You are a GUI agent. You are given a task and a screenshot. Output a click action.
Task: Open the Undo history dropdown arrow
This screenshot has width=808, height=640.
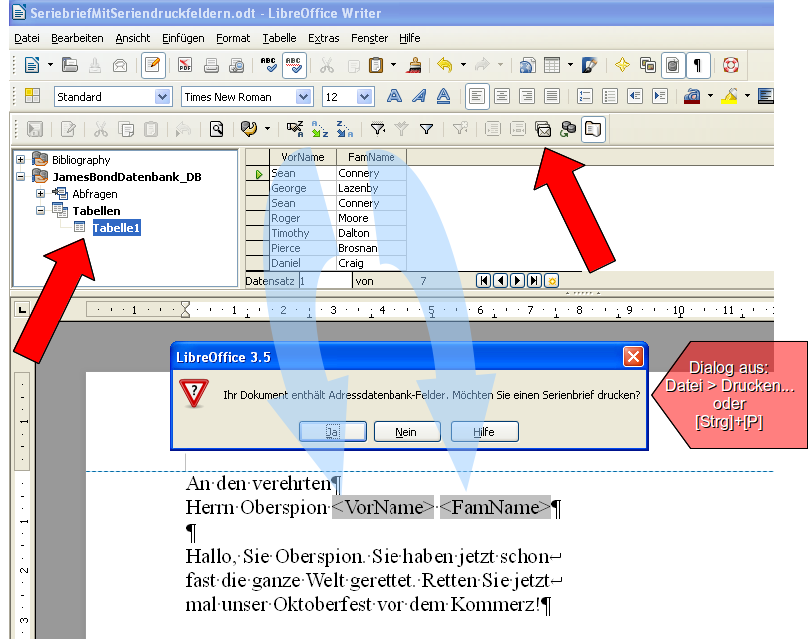click(x=463, y=65)
